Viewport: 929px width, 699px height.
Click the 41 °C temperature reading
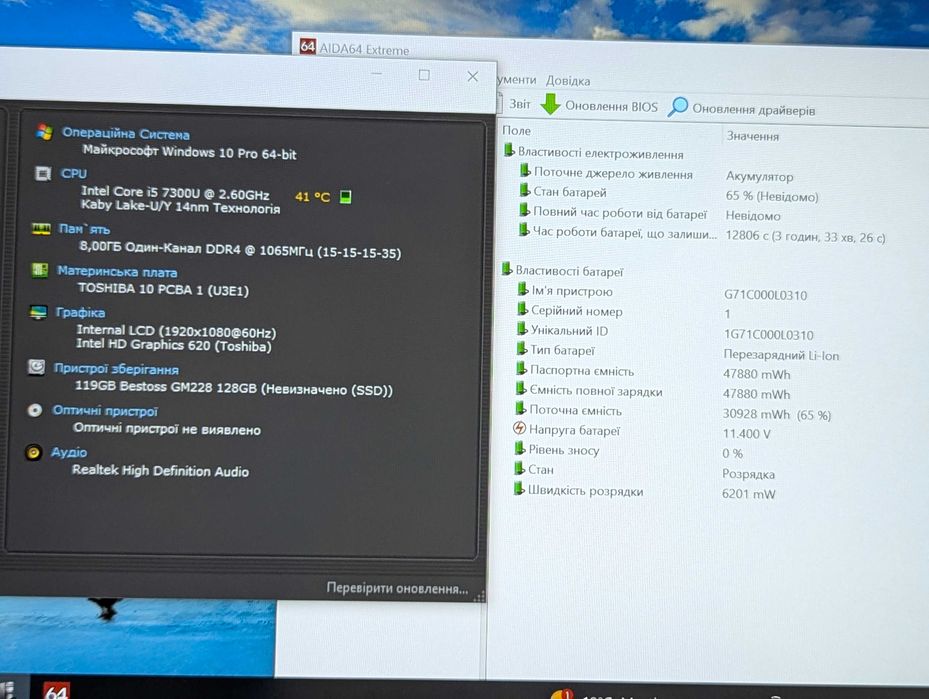pyautogui.click(x=312, y=196)
